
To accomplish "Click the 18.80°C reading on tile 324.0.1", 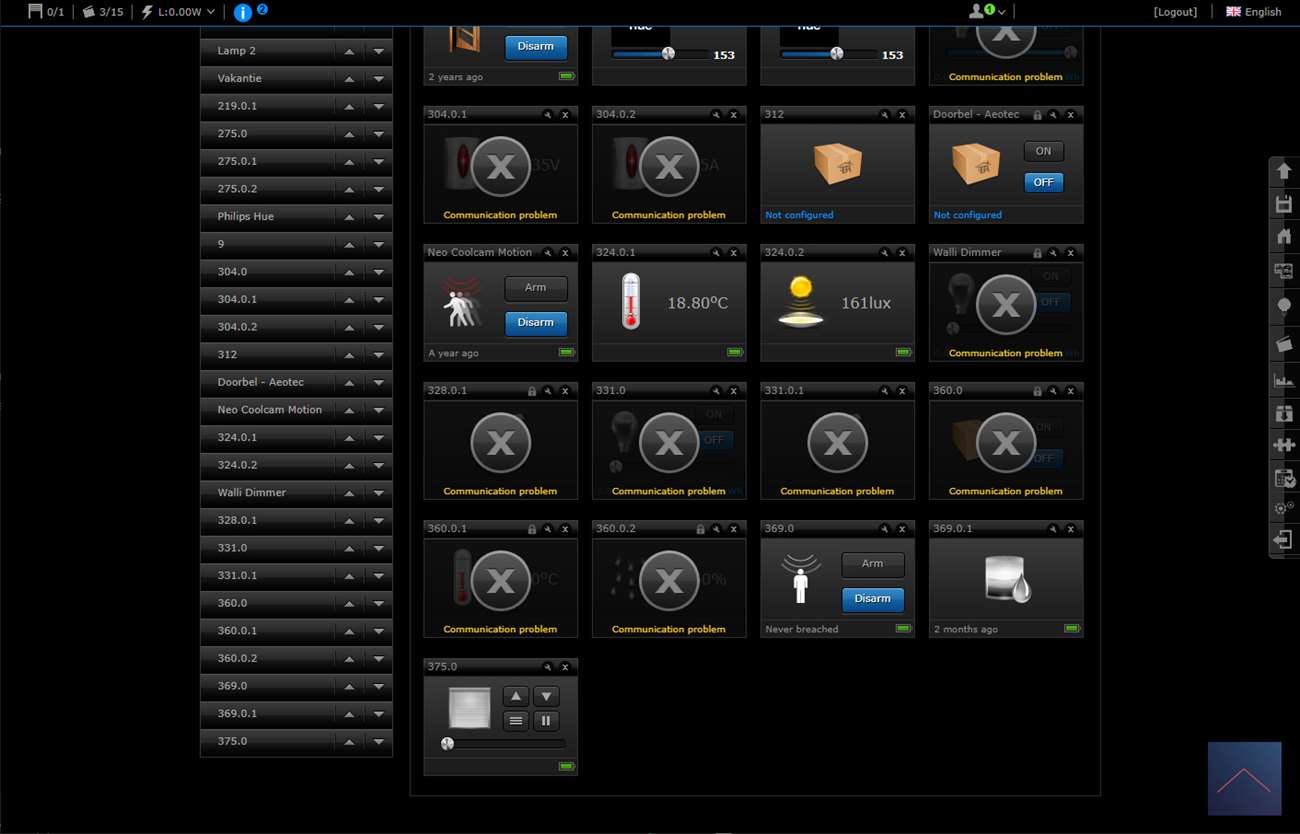I will coord(697,303).
